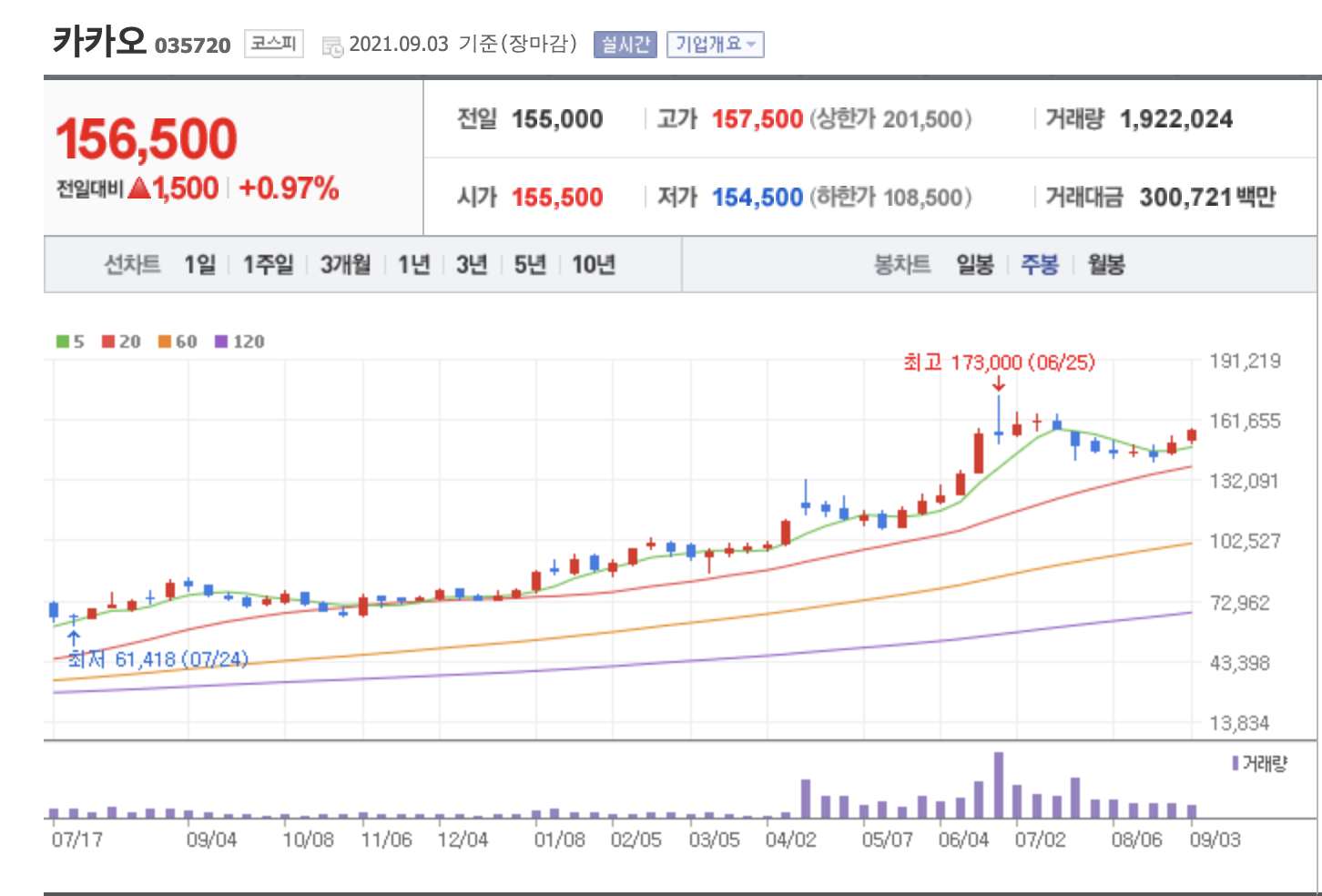Click the green 5 moving average swatch
The height and width of the screenshot is (896, 1322).
[x=63, y=341]
